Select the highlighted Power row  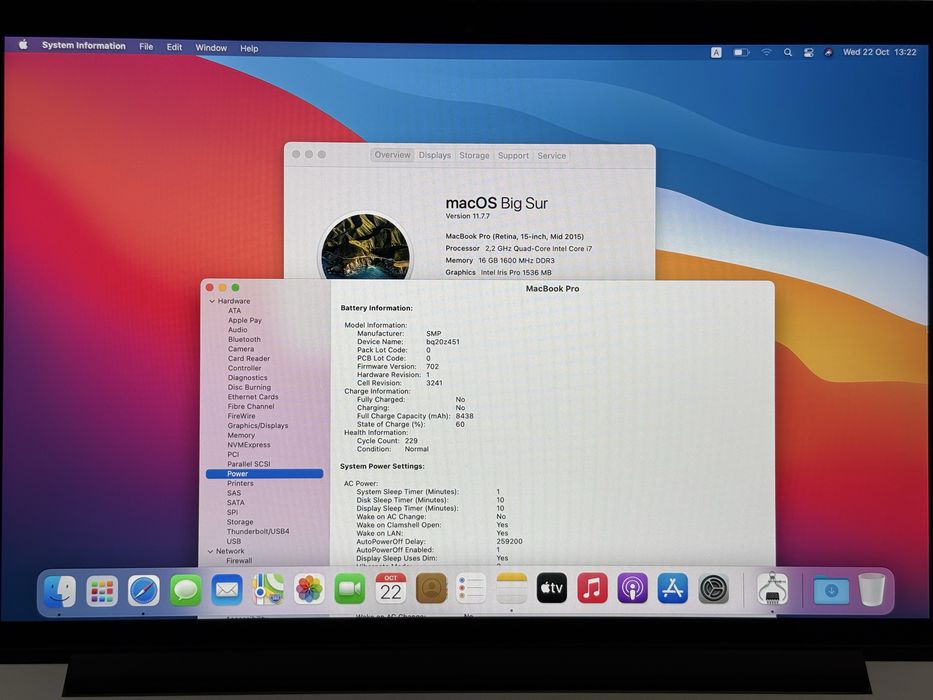(x=265, y=474)
